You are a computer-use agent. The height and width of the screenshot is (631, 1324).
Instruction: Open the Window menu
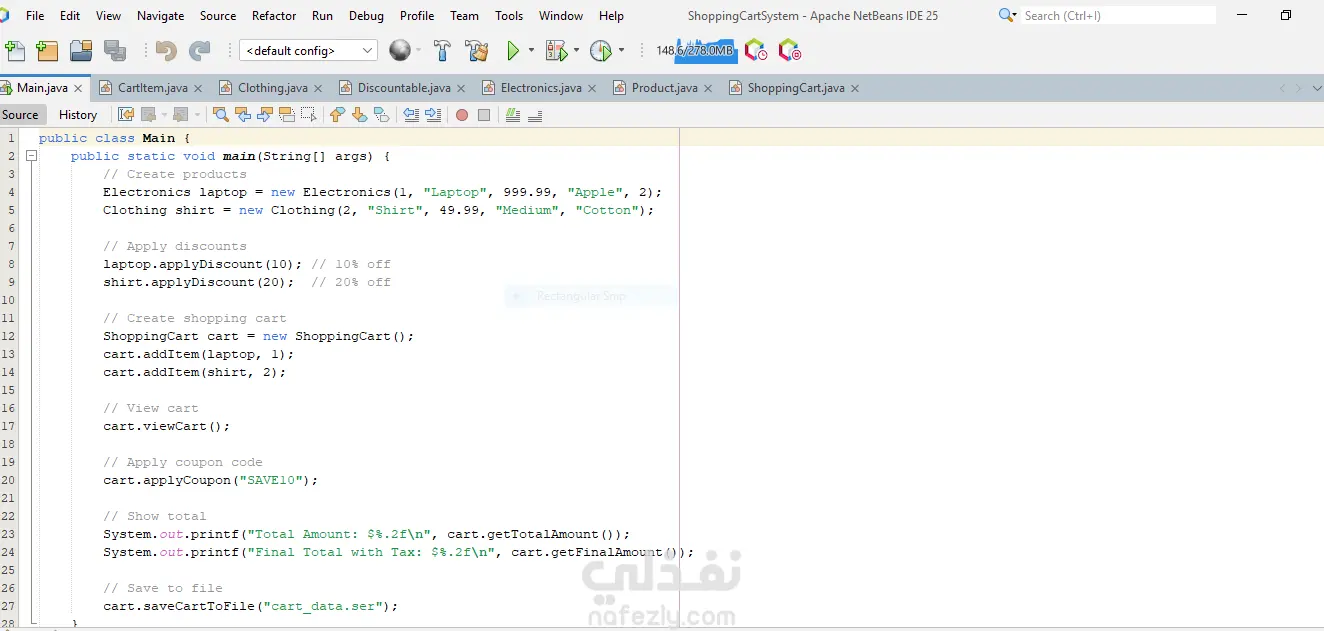[x=561, y=16]
